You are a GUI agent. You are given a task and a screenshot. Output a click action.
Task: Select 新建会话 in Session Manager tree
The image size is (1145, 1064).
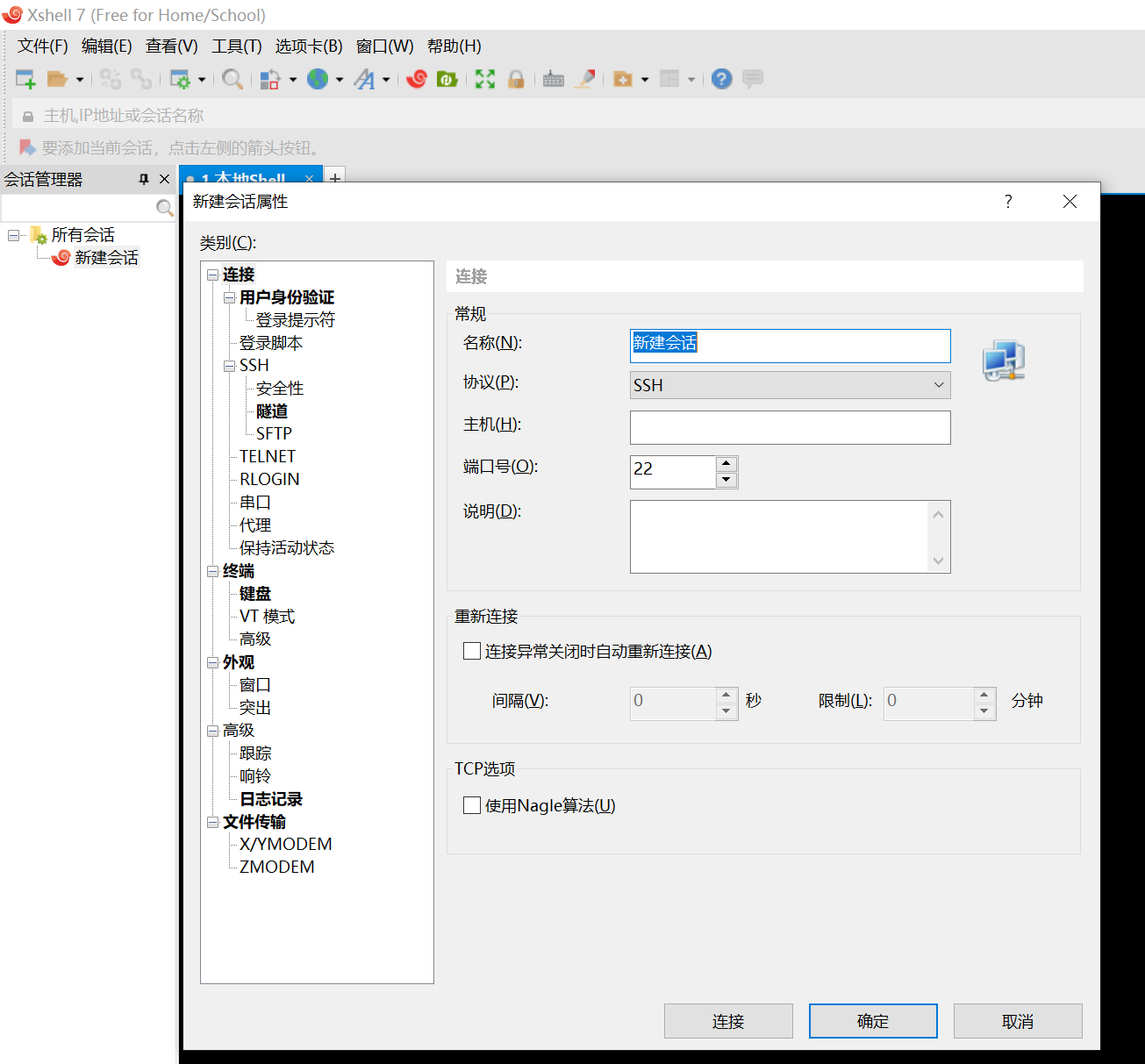pyautogui.click(x=106, y=258)
